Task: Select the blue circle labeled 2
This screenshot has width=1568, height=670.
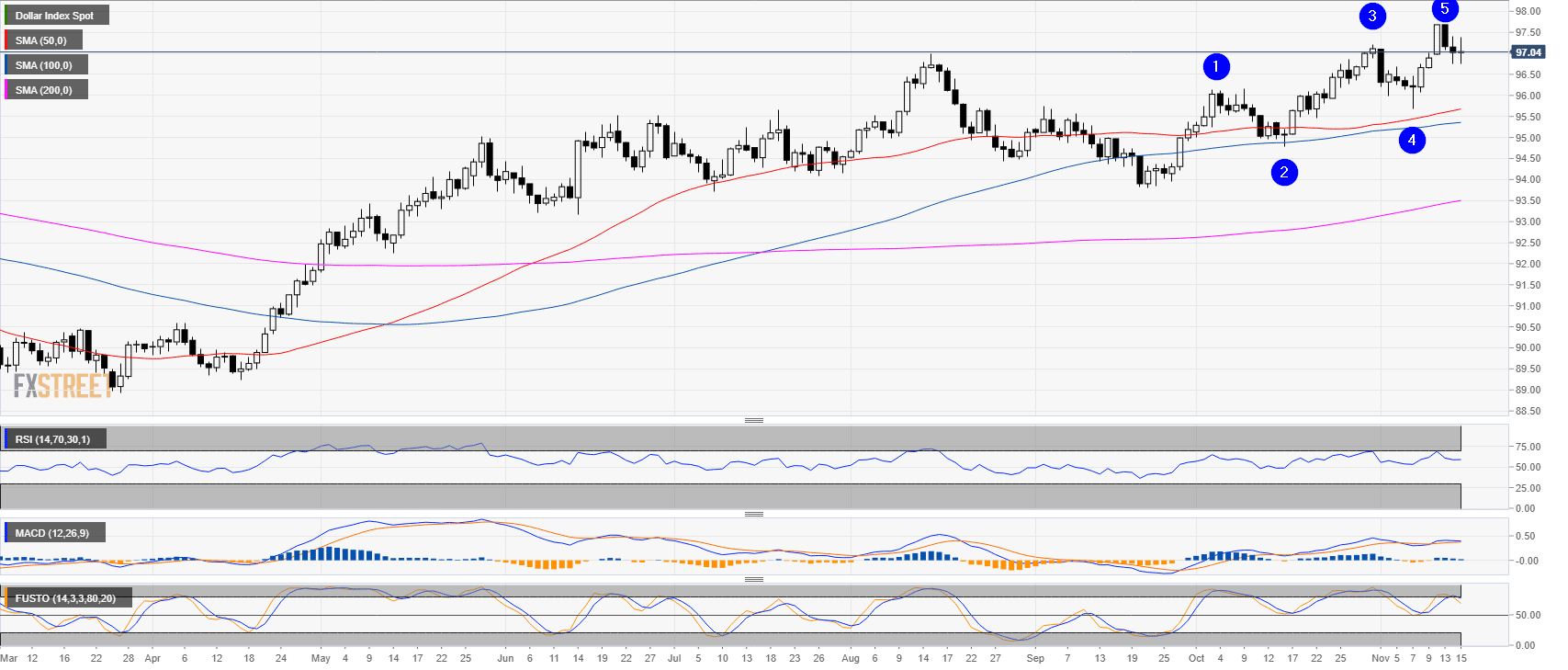Action: pos(1284,172)
